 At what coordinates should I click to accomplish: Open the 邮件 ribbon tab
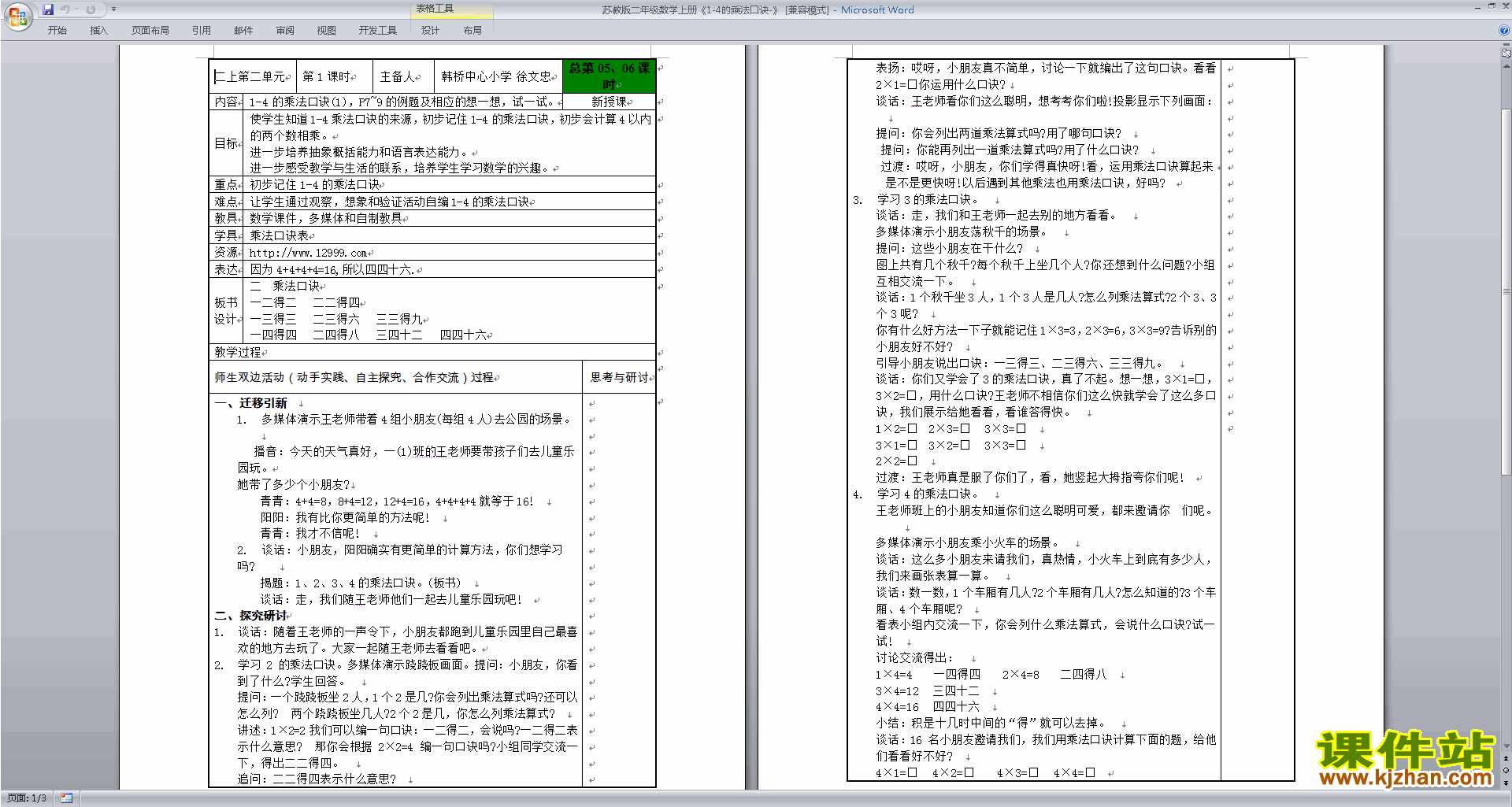click(243, 31)
